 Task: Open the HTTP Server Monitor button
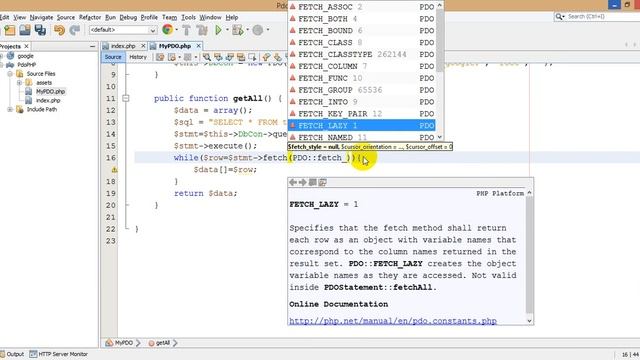(58, 354)
